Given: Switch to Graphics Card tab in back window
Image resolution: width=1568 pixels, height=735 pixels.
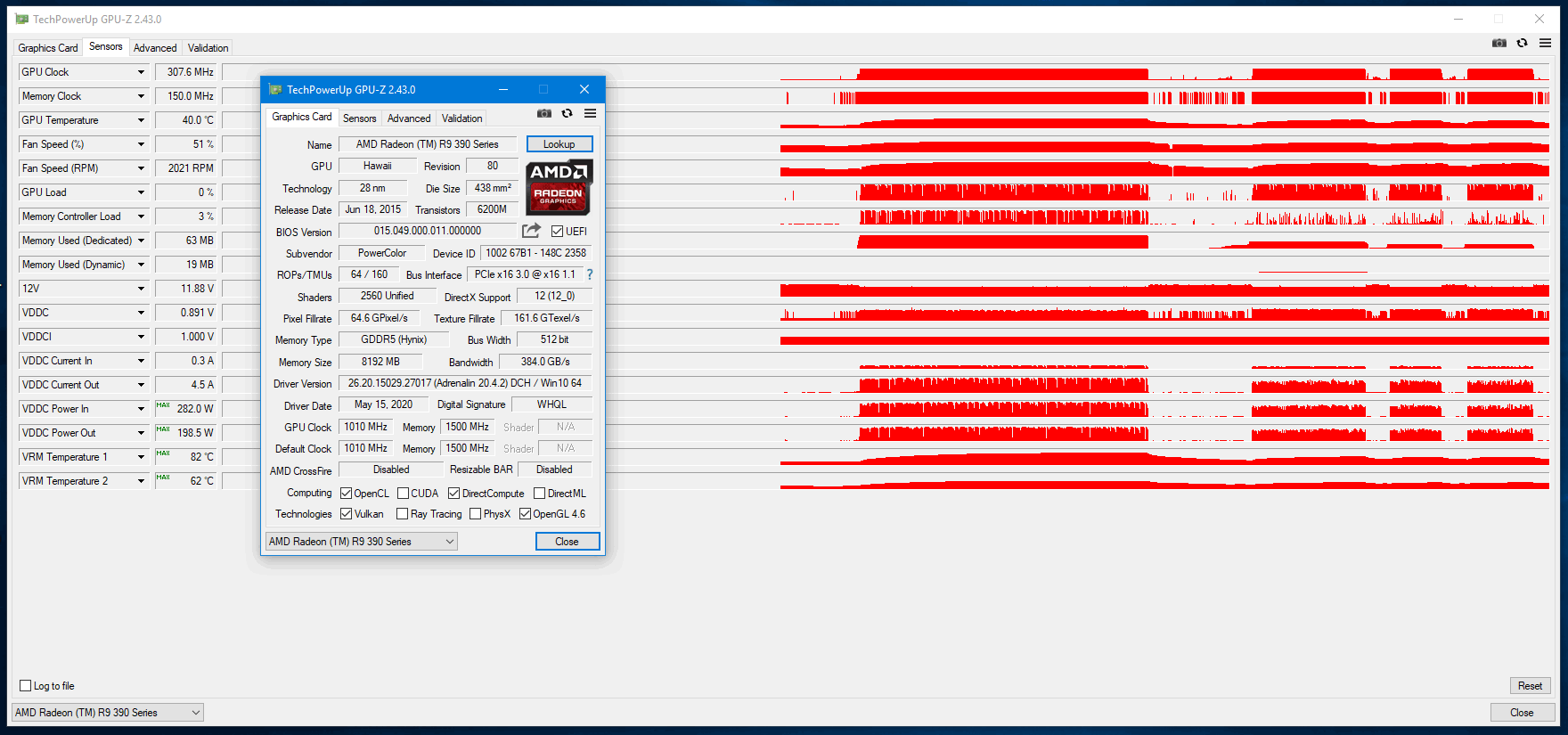Looking at the screenshot, I should (48, 48).
